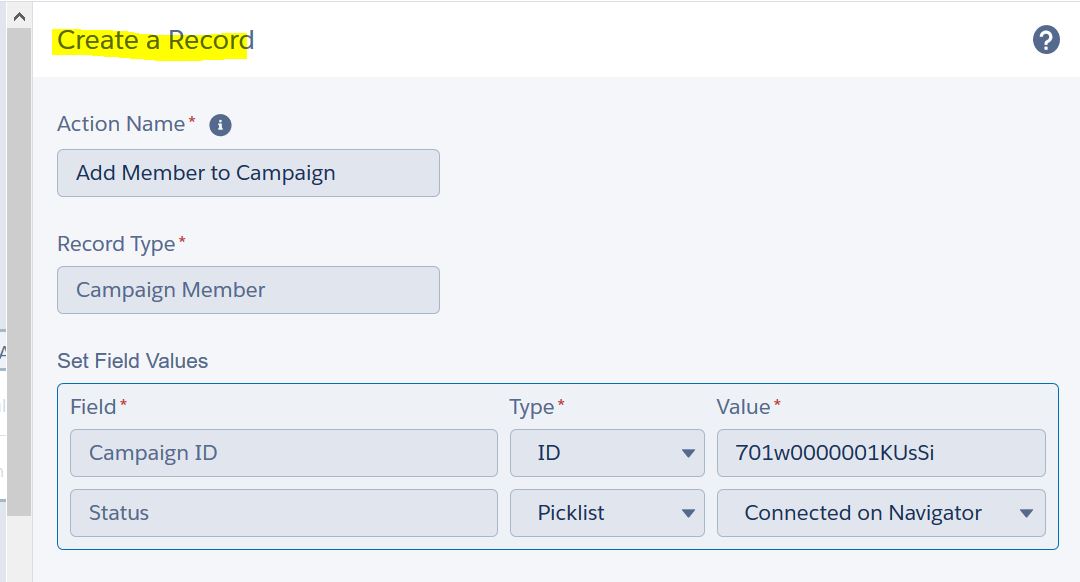The height and width of the screenshot is (582, 1080).
Task: Click the Set Field Values label
Action: (x=132, y=361)
